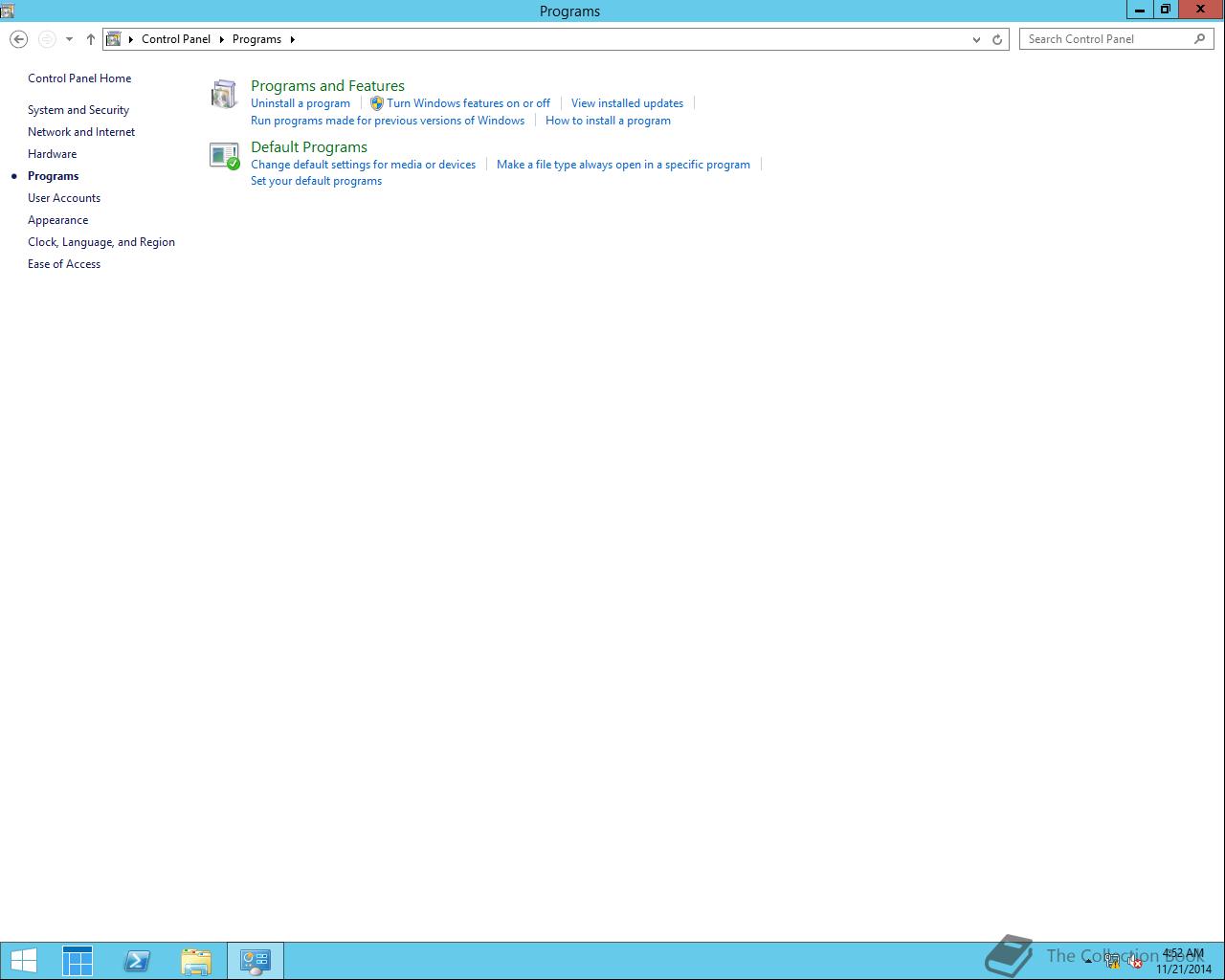
Task: Click the Control Panel icon in address bar
Action: coord(114,39)
